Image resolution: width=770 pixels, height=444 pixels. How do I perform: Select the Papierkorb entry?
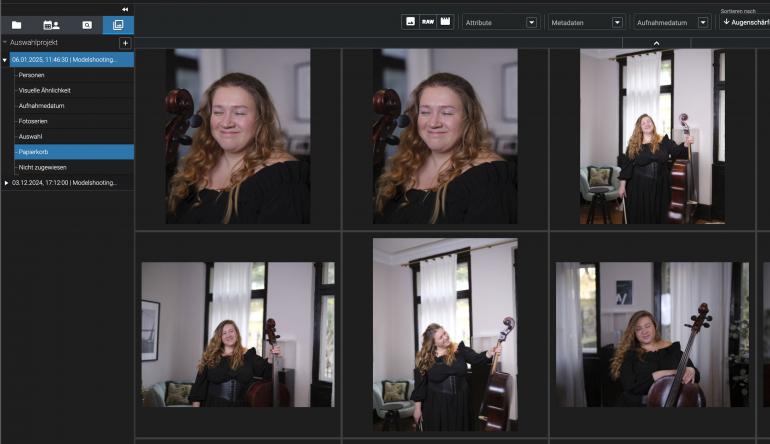coord(74,152)
